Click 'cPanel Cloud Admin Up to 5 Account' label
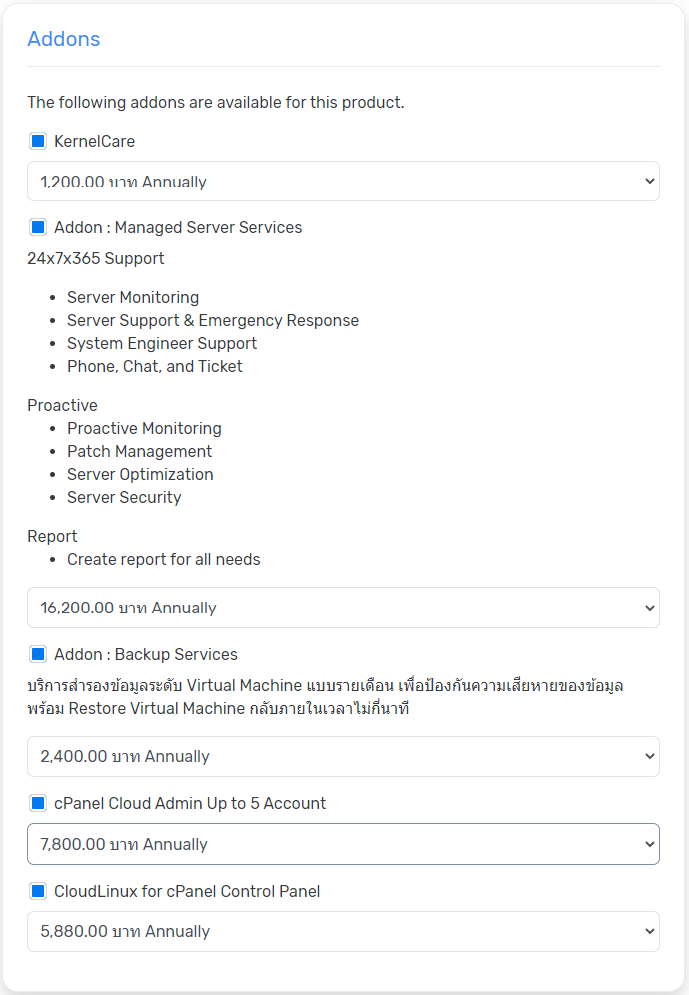Screen dimensions: 689x995 (x=190, y=804)
